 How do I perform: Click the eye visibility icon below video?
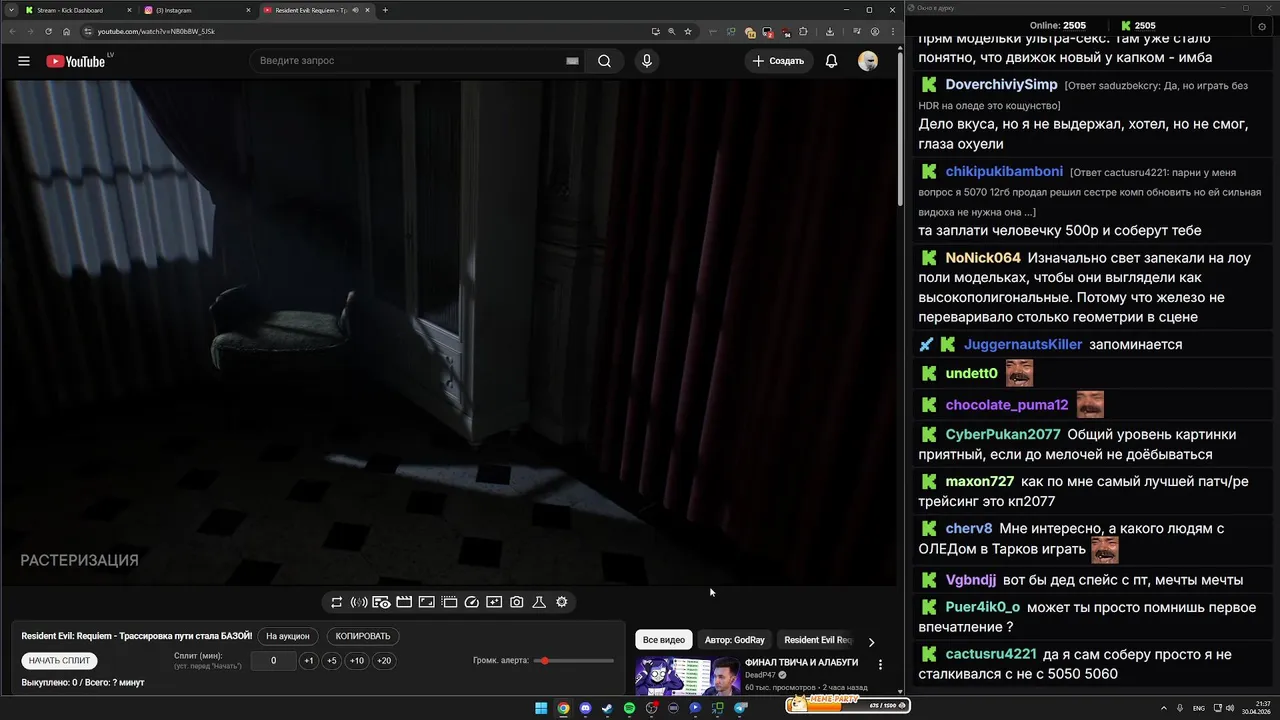381,602
